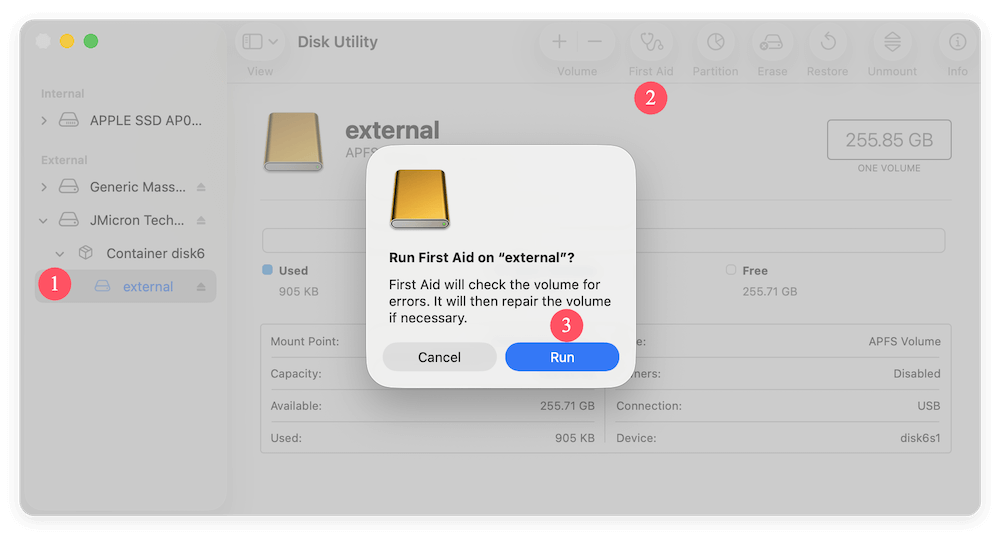Click the 255.85 GB capacity box
Viewport: 1000px width, 535px height.
(x=889, y=140)
